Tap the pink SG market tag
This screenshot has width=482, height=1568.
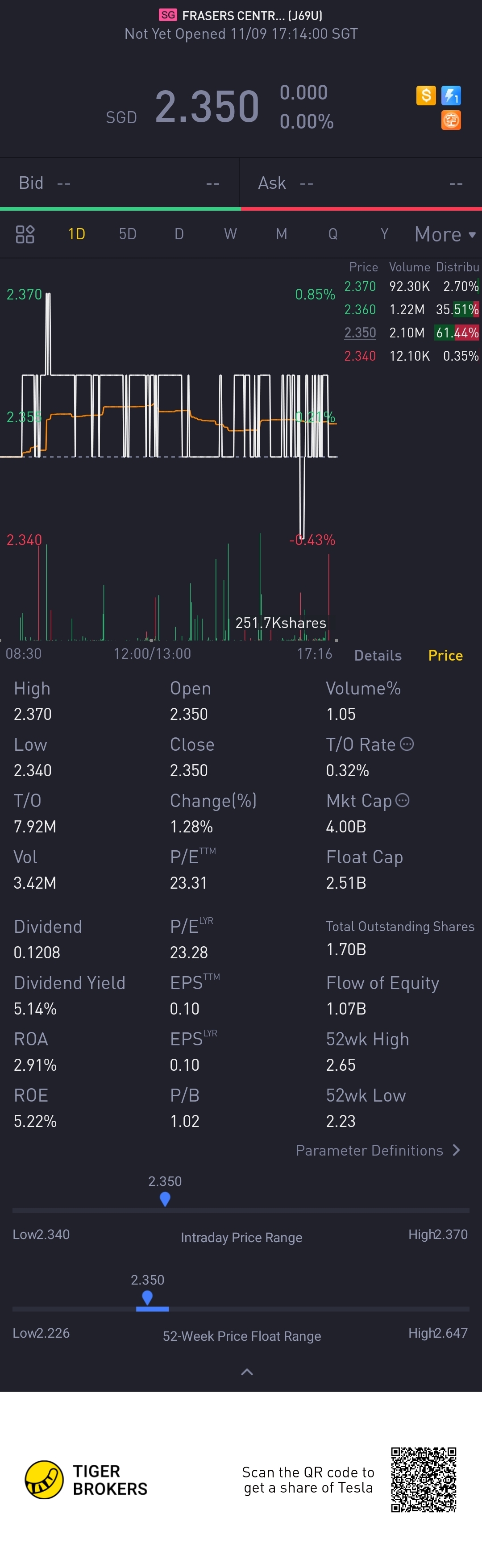coord(168,15)
